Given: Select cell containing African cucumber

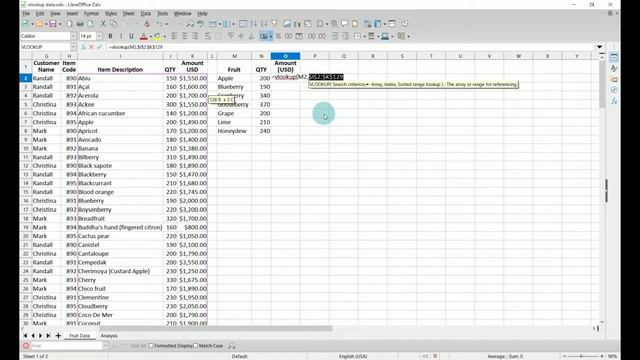Looking at the screenshot, I should [x=120, y=113].
